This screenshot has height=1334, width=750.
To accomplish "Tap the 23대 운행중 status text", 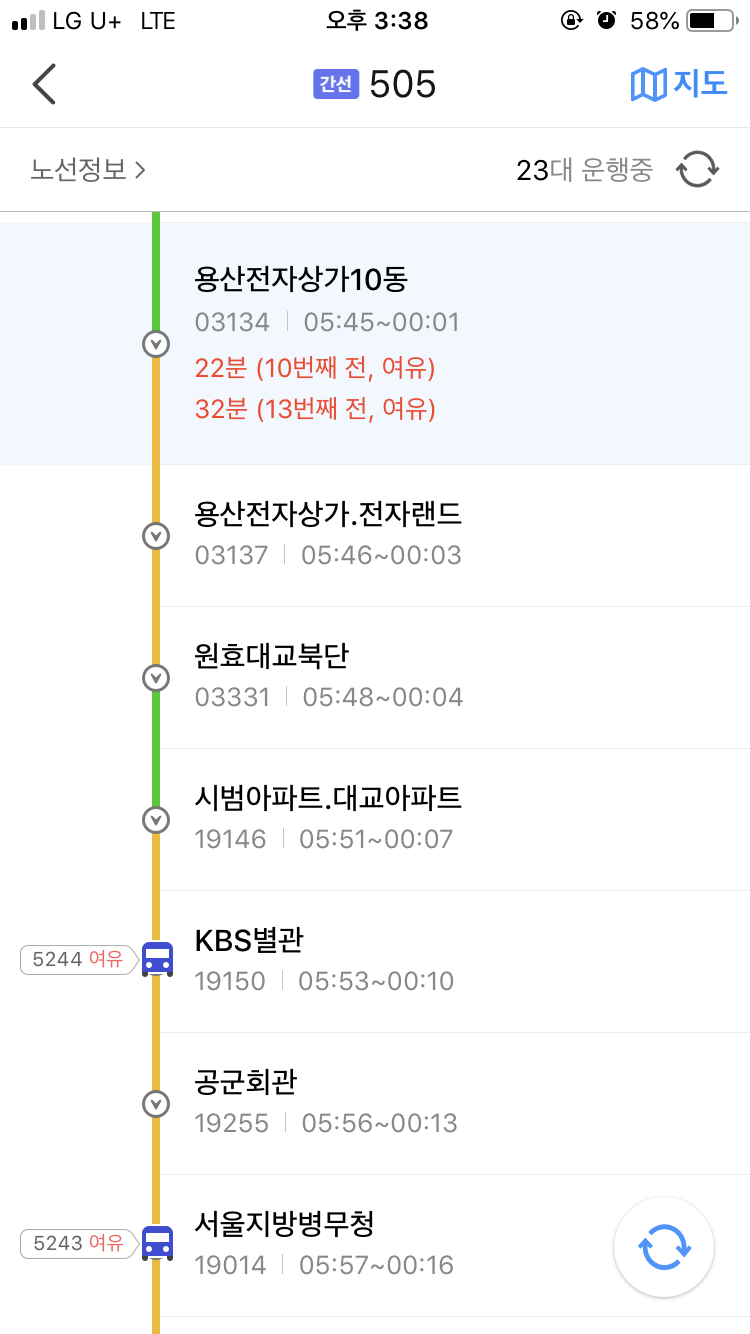I will [584, 170].
